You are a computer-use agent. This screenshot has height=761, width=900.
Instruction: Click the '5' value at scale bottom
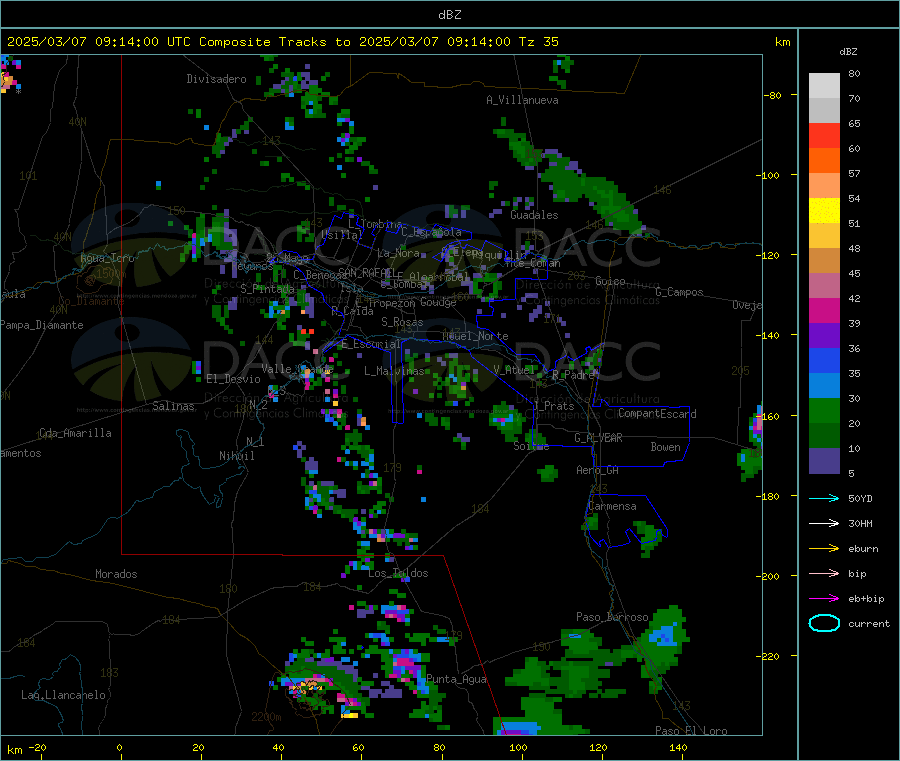(x=851, y=473)
